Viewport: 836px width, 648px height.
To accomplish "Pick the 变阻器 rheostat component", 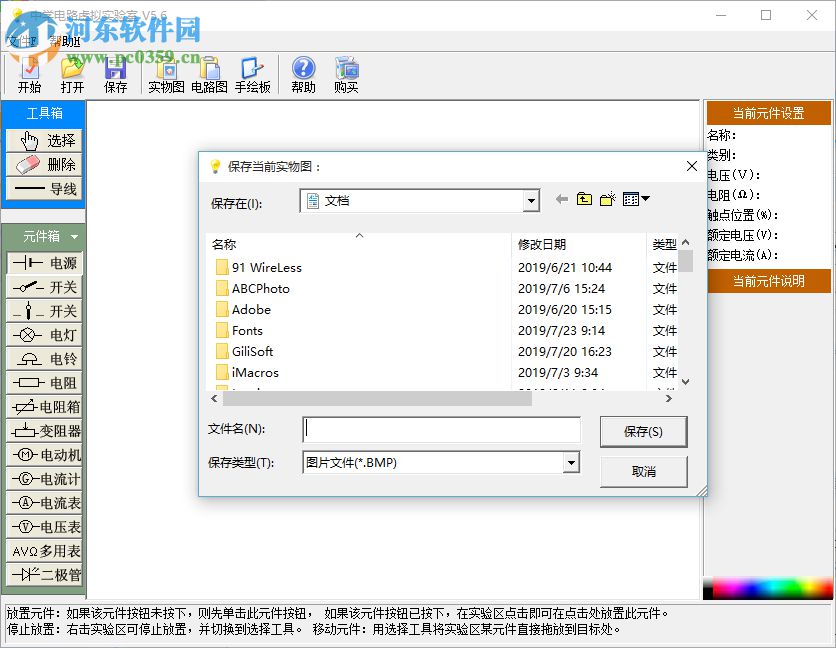I will pos(44,431).
